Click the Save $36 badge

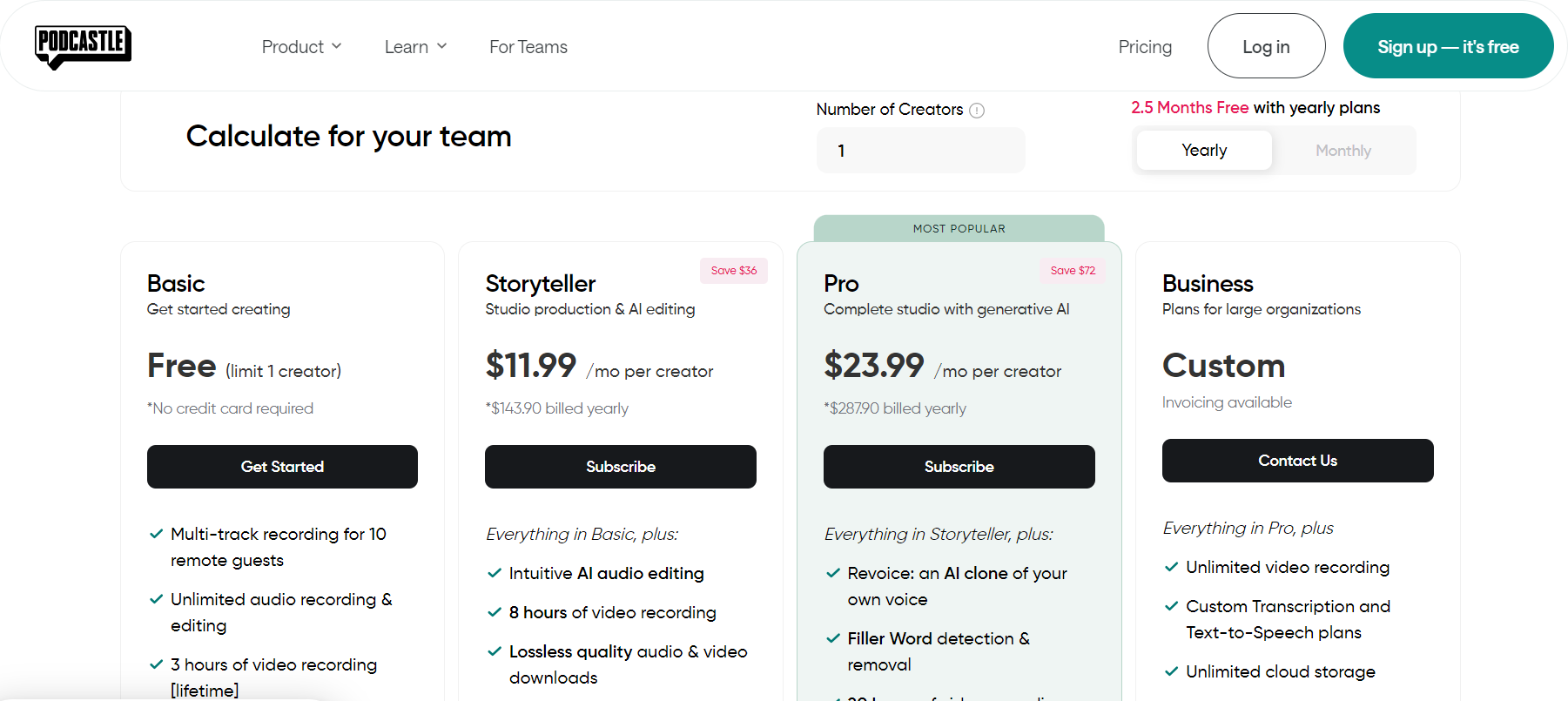[x=733, y=271]
